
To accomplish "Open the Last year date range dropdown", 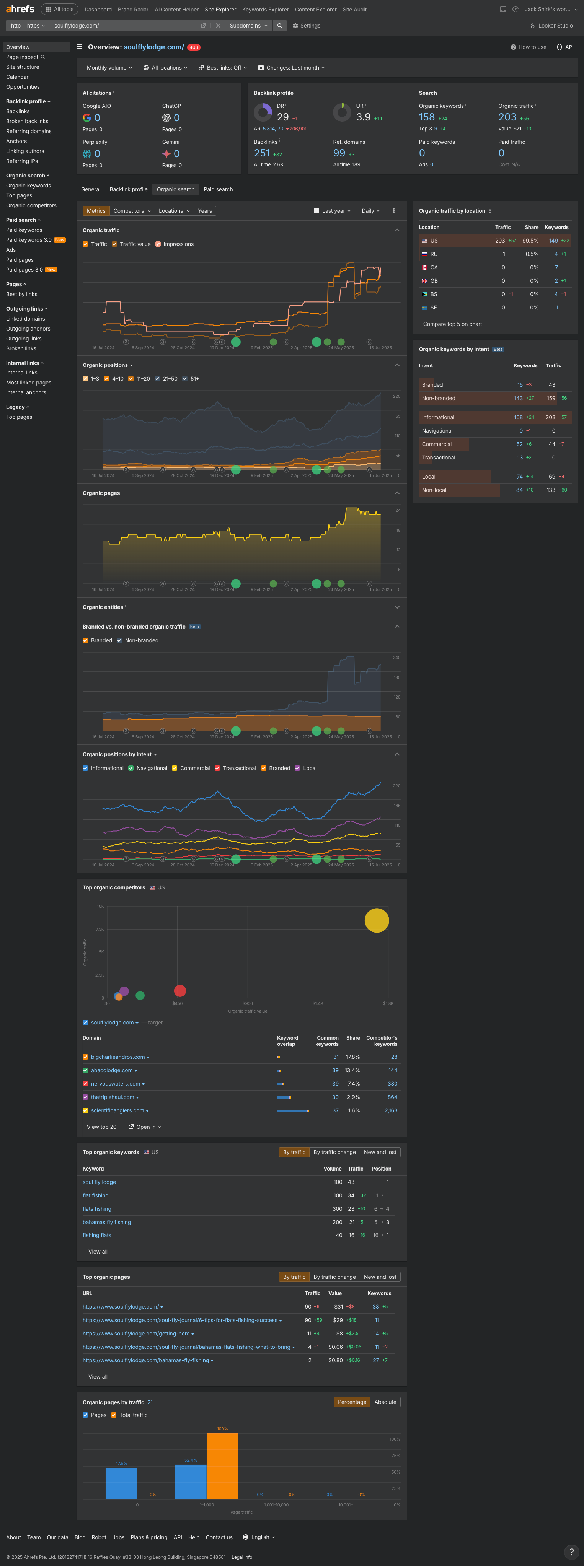I will [332, 211].
